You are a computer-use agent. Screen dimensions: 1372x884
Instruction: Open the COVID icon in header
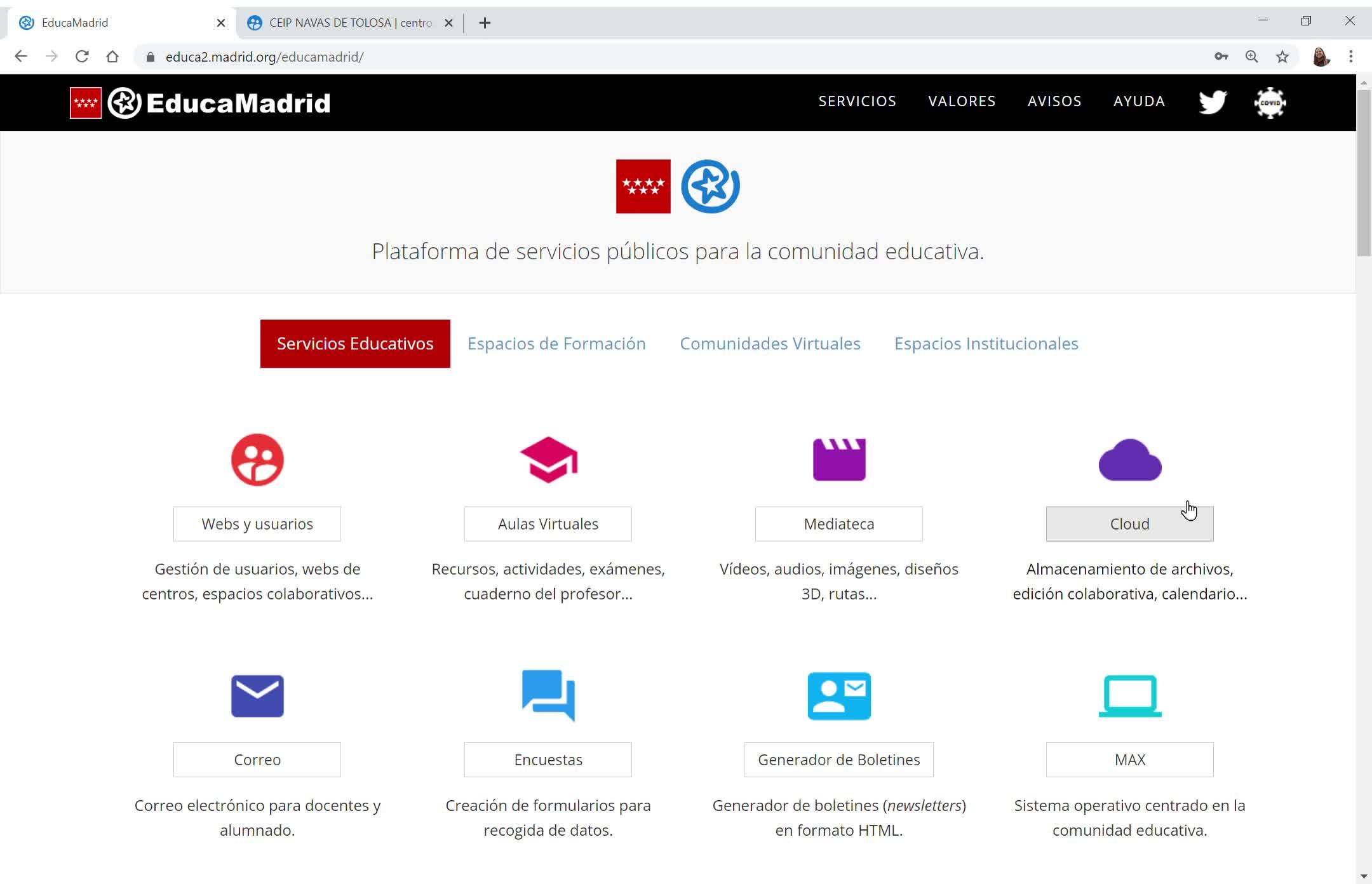pos(1270,102)
